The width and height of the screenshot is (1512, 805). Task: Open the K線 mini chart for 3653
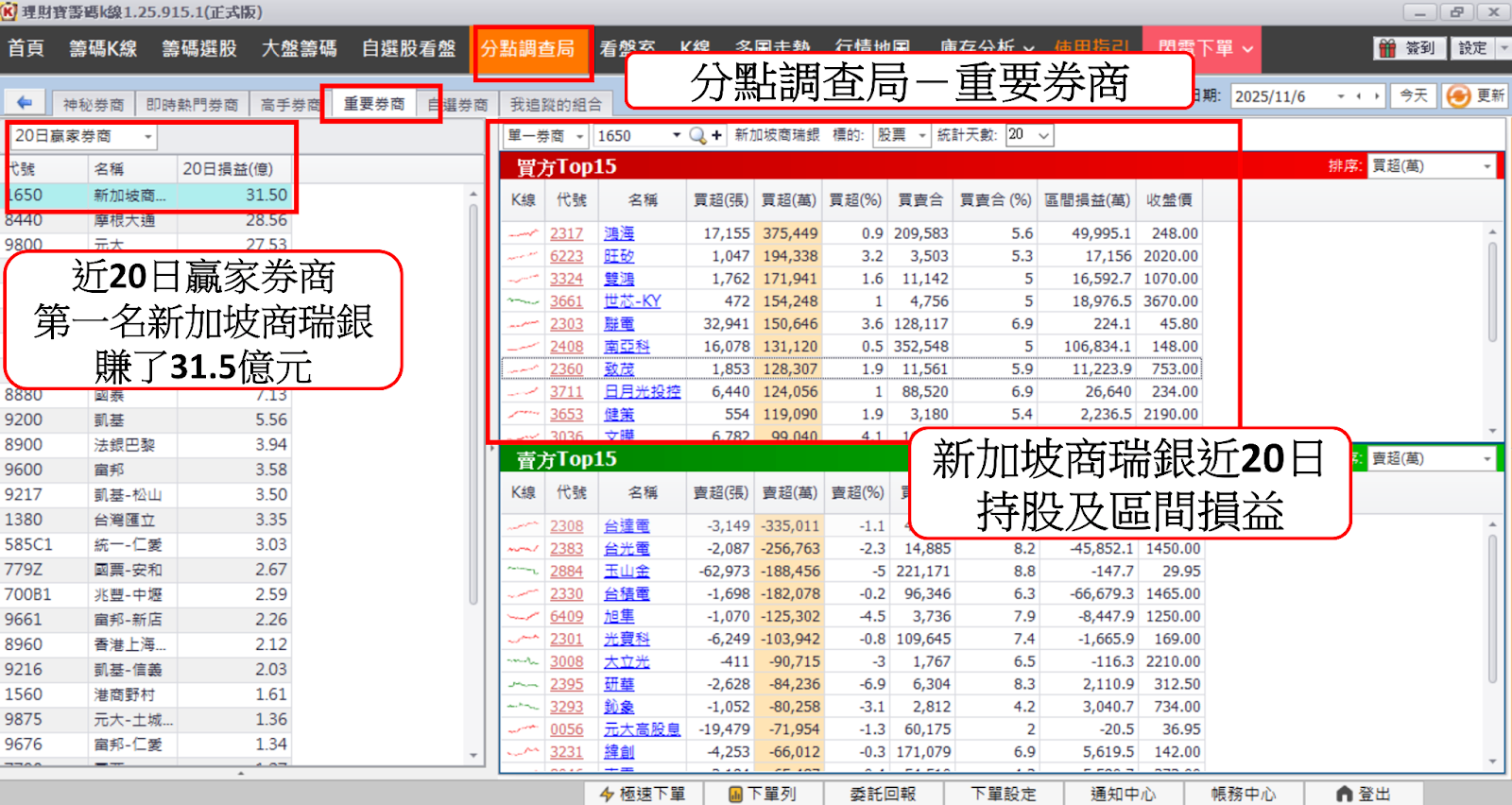523,414
